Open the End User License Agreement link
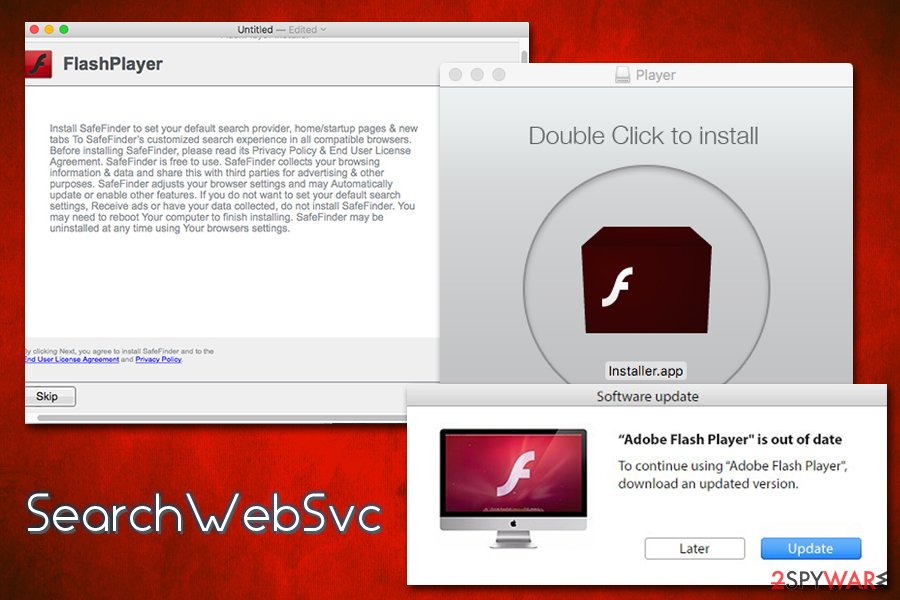This screenshot has height=600, width=900. (x=72, y=359)
